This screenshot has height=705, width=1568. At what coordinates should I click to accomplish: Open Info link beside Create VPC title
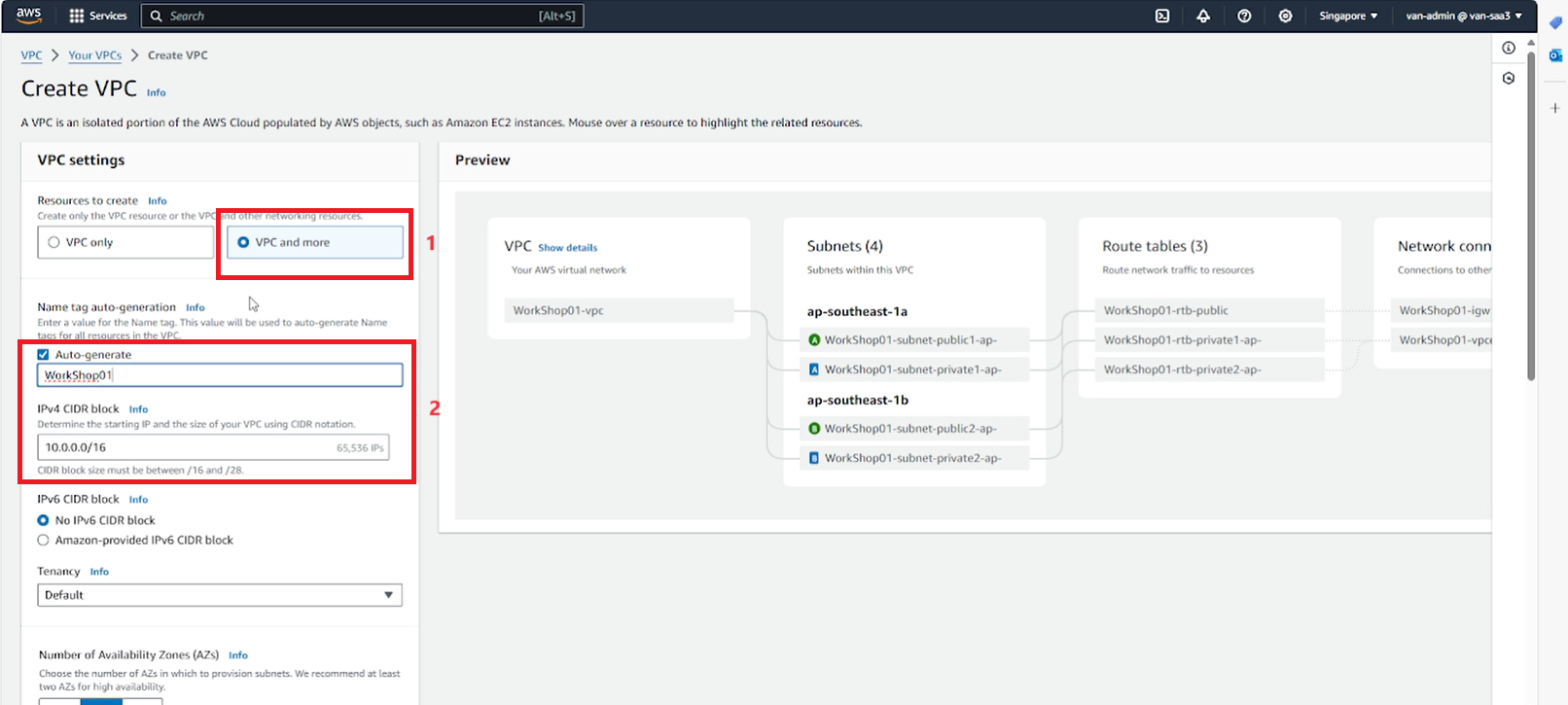[156, 92]
